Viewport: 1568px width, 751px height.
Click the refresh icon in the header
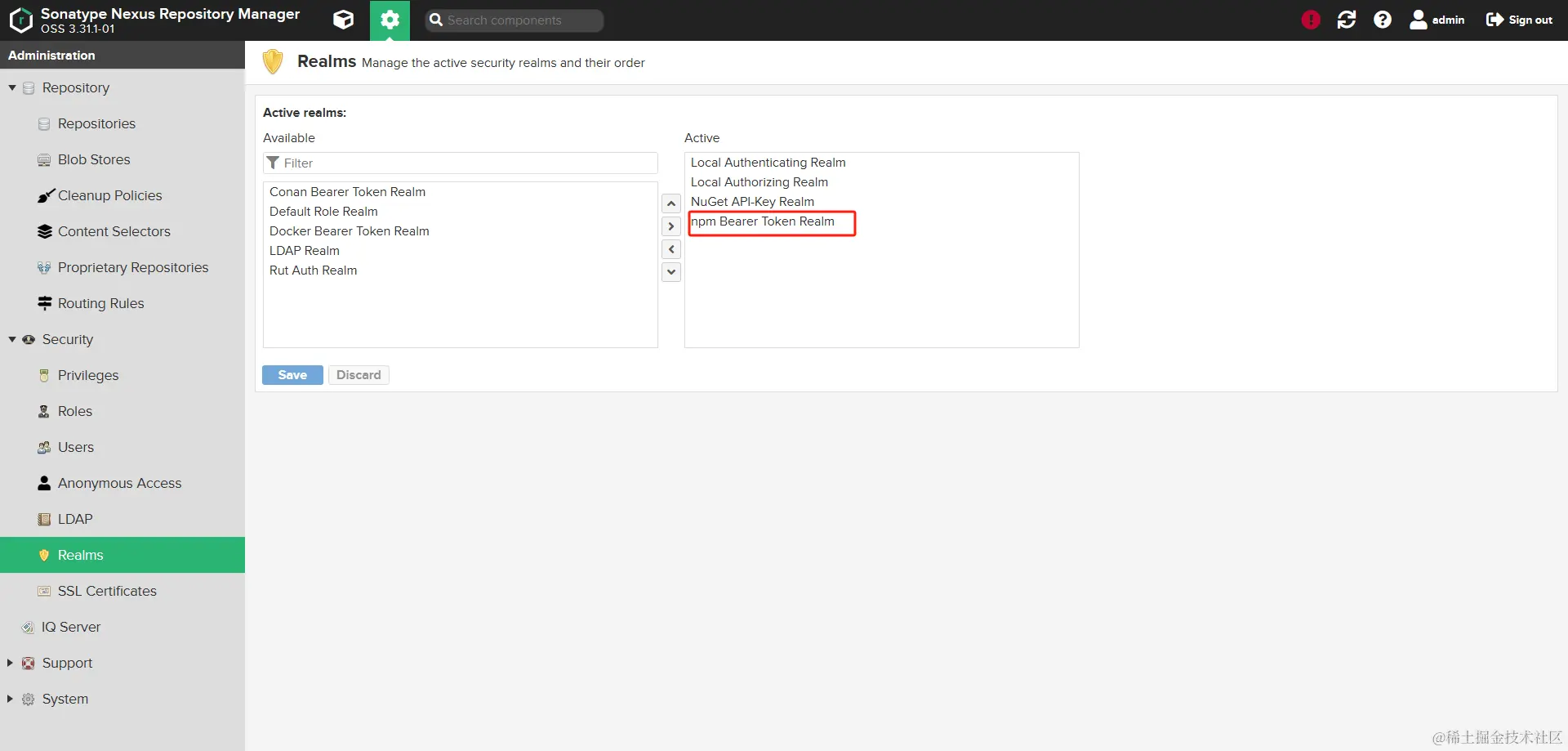(x=1347, y=20)
